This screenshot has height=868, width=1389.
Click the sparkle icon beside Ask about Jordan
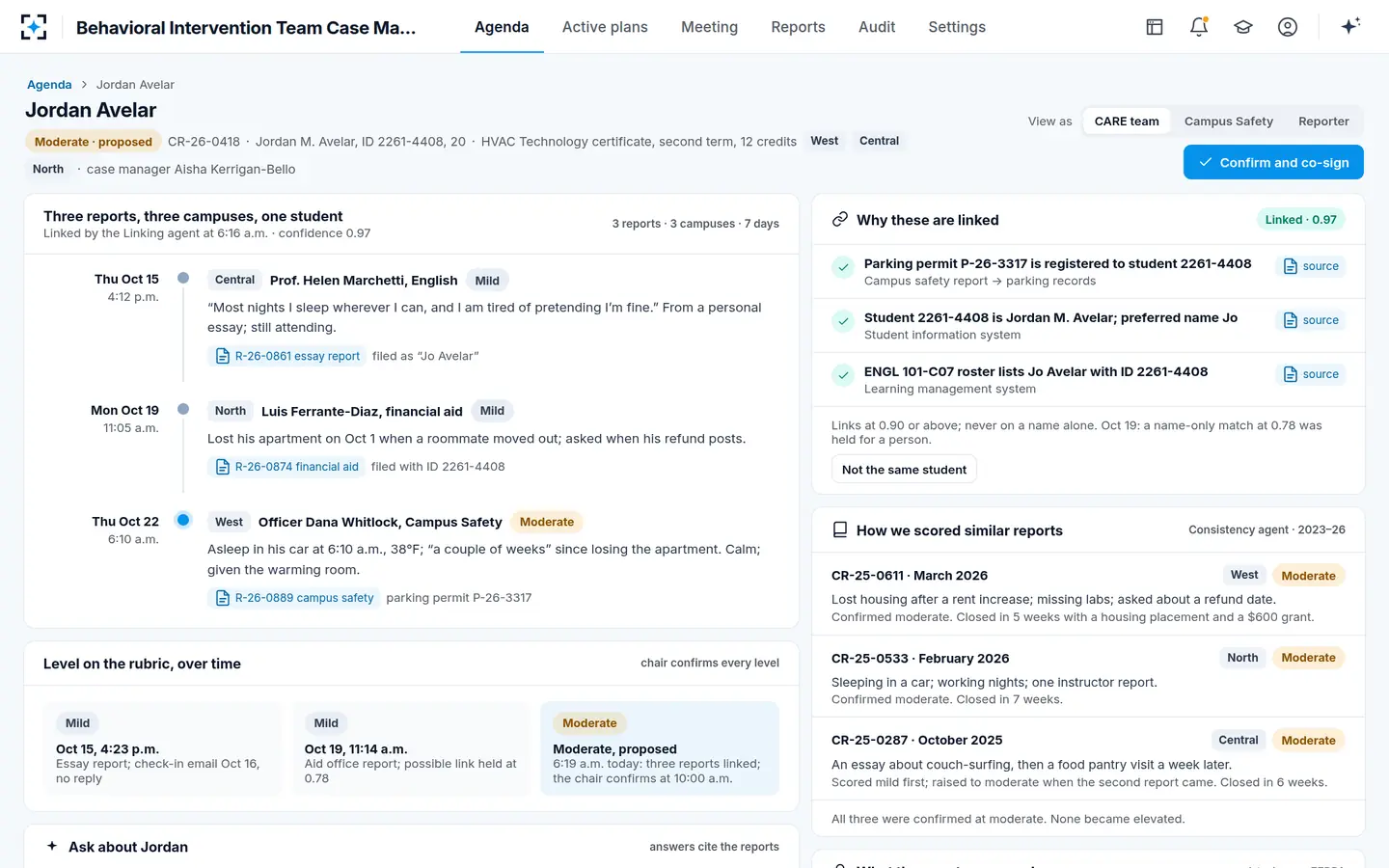(52, 846)
